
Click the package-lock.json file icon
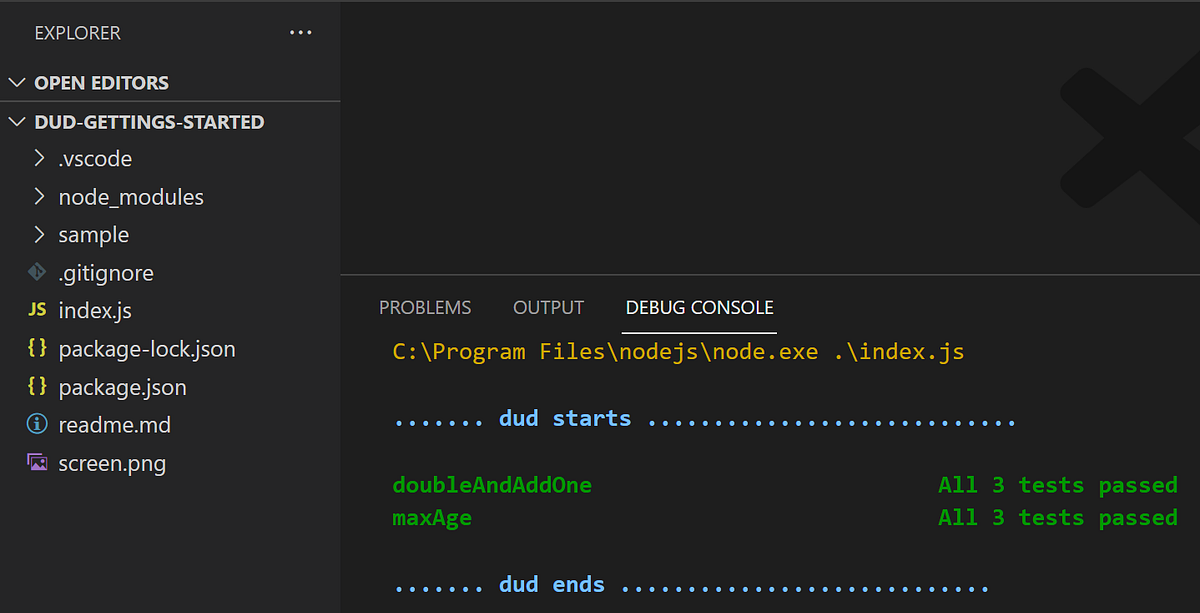(x=40, y=348)
